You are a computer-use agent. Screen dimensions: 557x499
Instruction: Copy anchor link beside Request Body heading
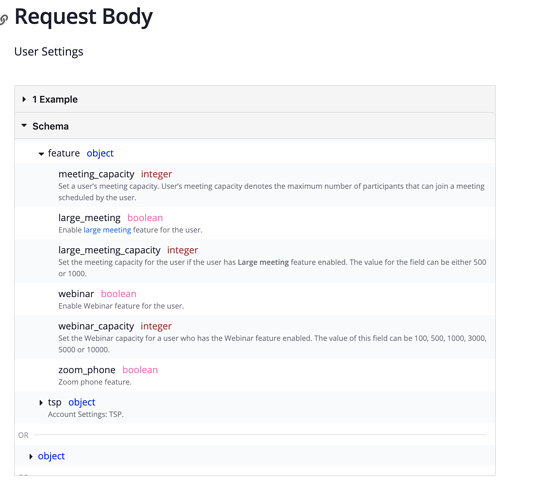tap(4, 19)
